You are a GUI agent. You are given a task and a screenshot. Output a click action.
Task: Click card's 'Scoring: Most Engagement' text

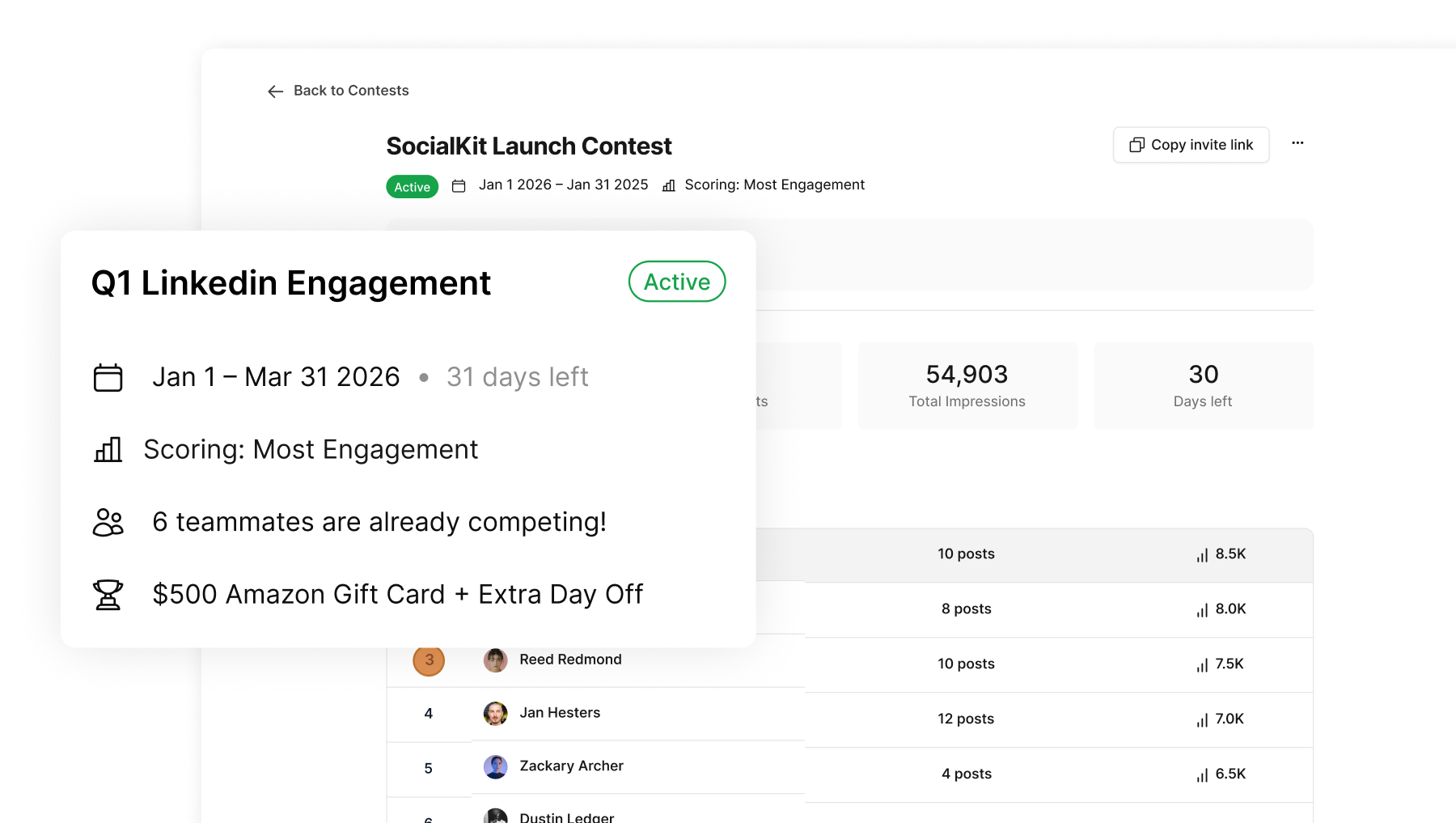click(311, 450)
